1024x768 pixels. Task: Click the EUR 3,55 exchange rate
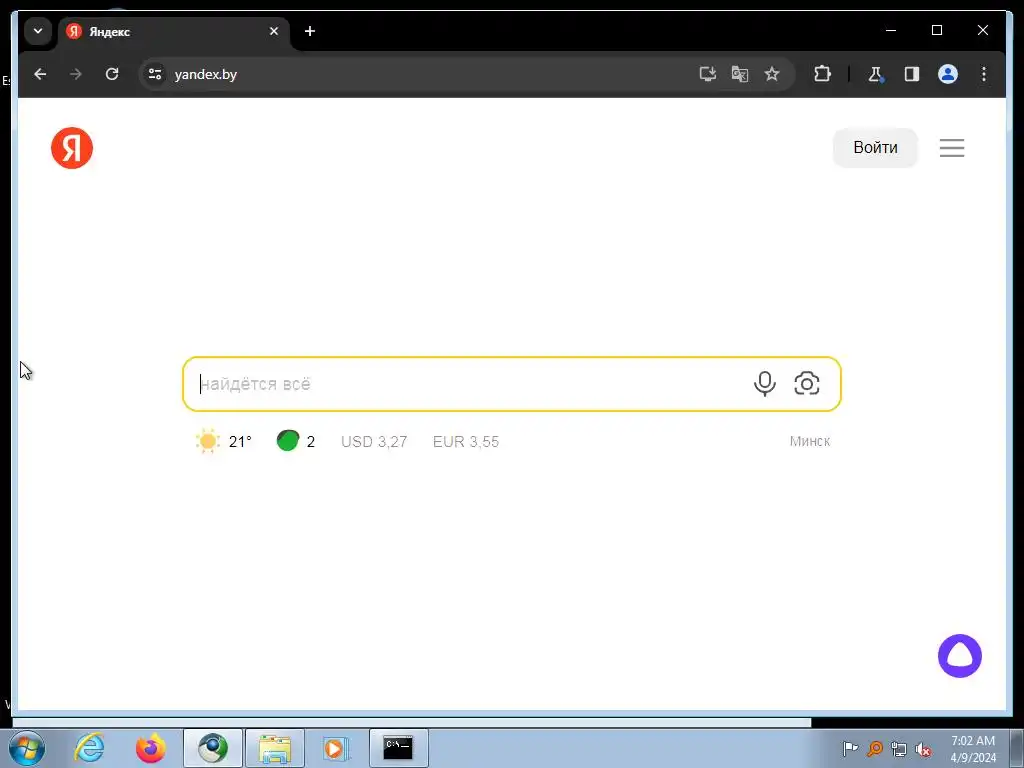pos(466,441)
